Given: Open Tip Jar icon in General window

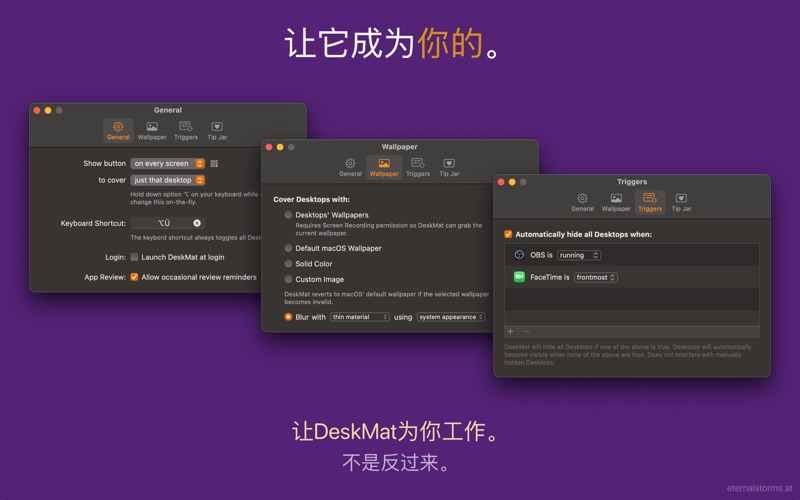Looking at the screenshot, I should (217, 127).
